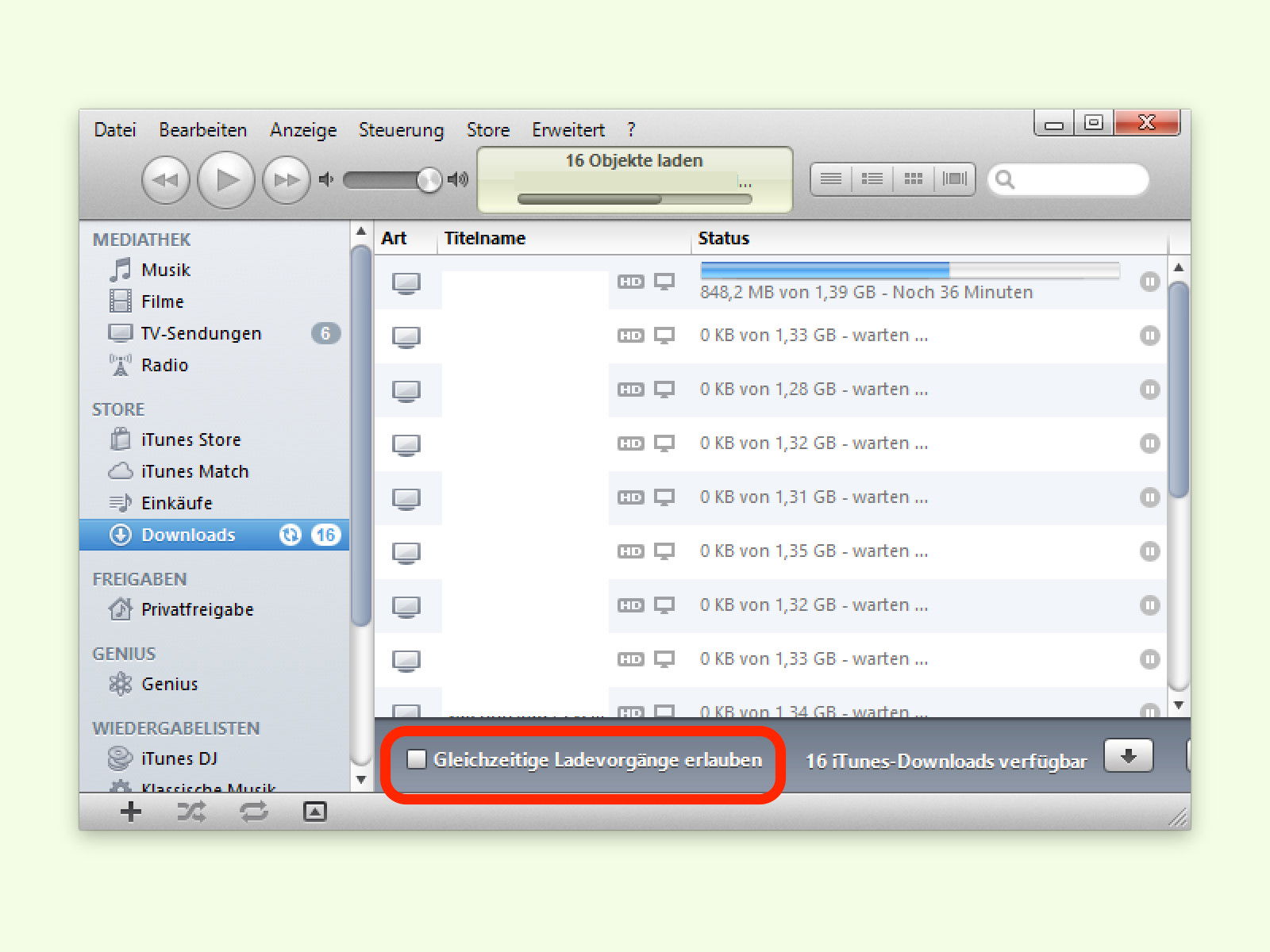Click the HD badge on the 1,28 GB row
Screen dimensions: 1270x952
coord(631,390)
